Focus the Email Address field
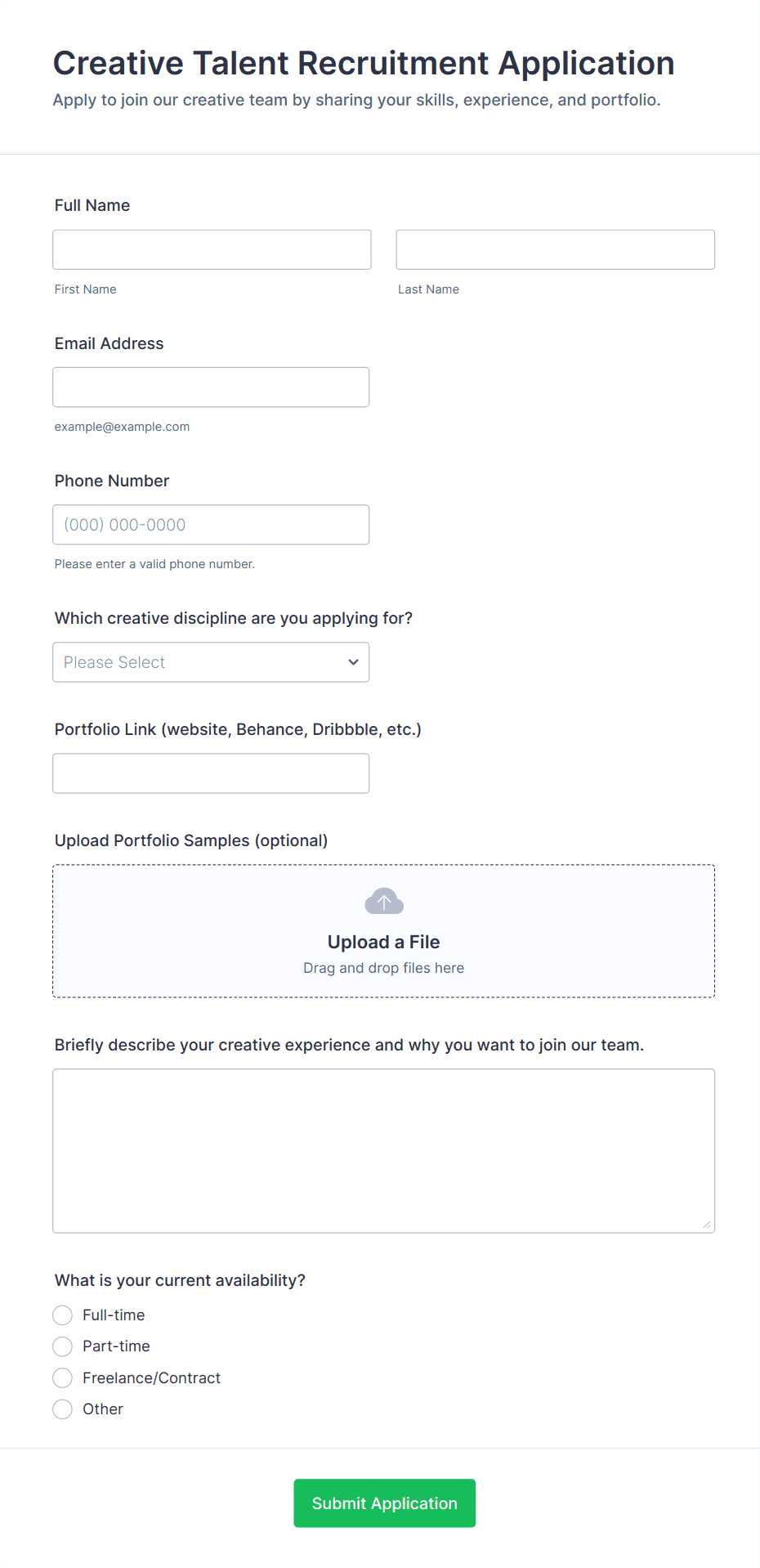The image size is (760, 1568). coord(210,387)
